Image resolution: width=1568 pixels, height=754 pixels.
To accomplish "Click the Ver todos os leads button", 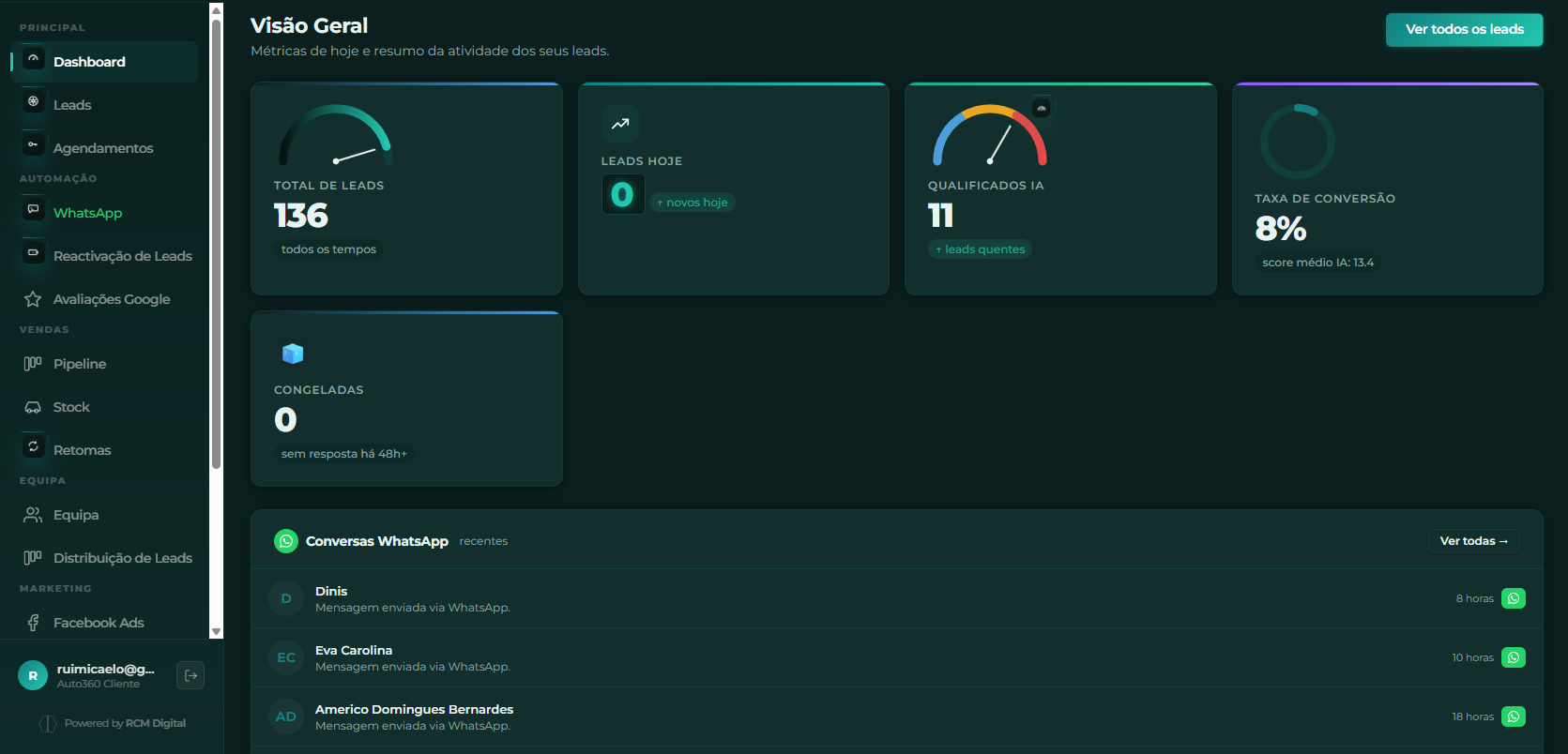I will [x=1464, y=29].
